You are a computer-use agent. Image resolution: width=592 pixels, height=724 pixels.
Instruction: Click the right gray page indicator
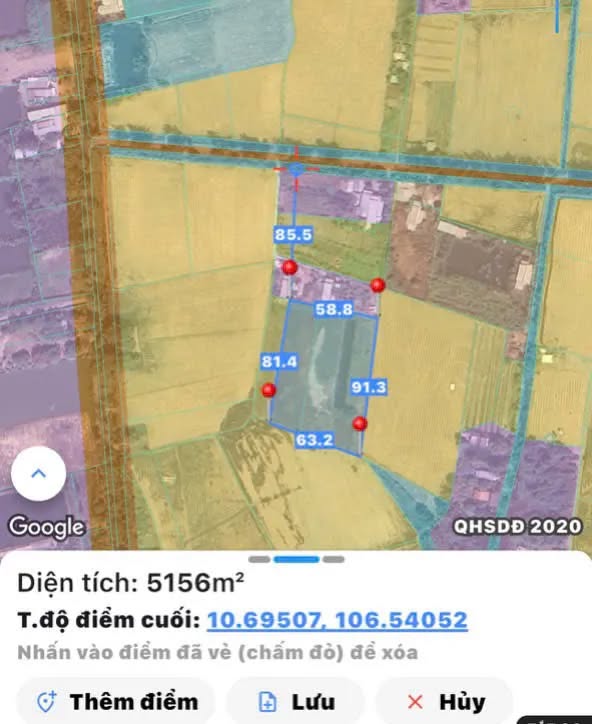coord(333,560)
